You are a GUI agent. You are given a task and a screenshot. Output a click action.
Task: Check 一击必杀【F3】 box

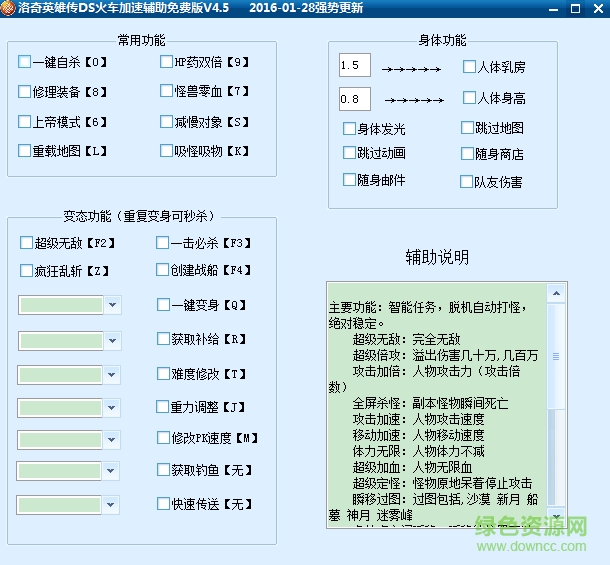tap(162, 242)
